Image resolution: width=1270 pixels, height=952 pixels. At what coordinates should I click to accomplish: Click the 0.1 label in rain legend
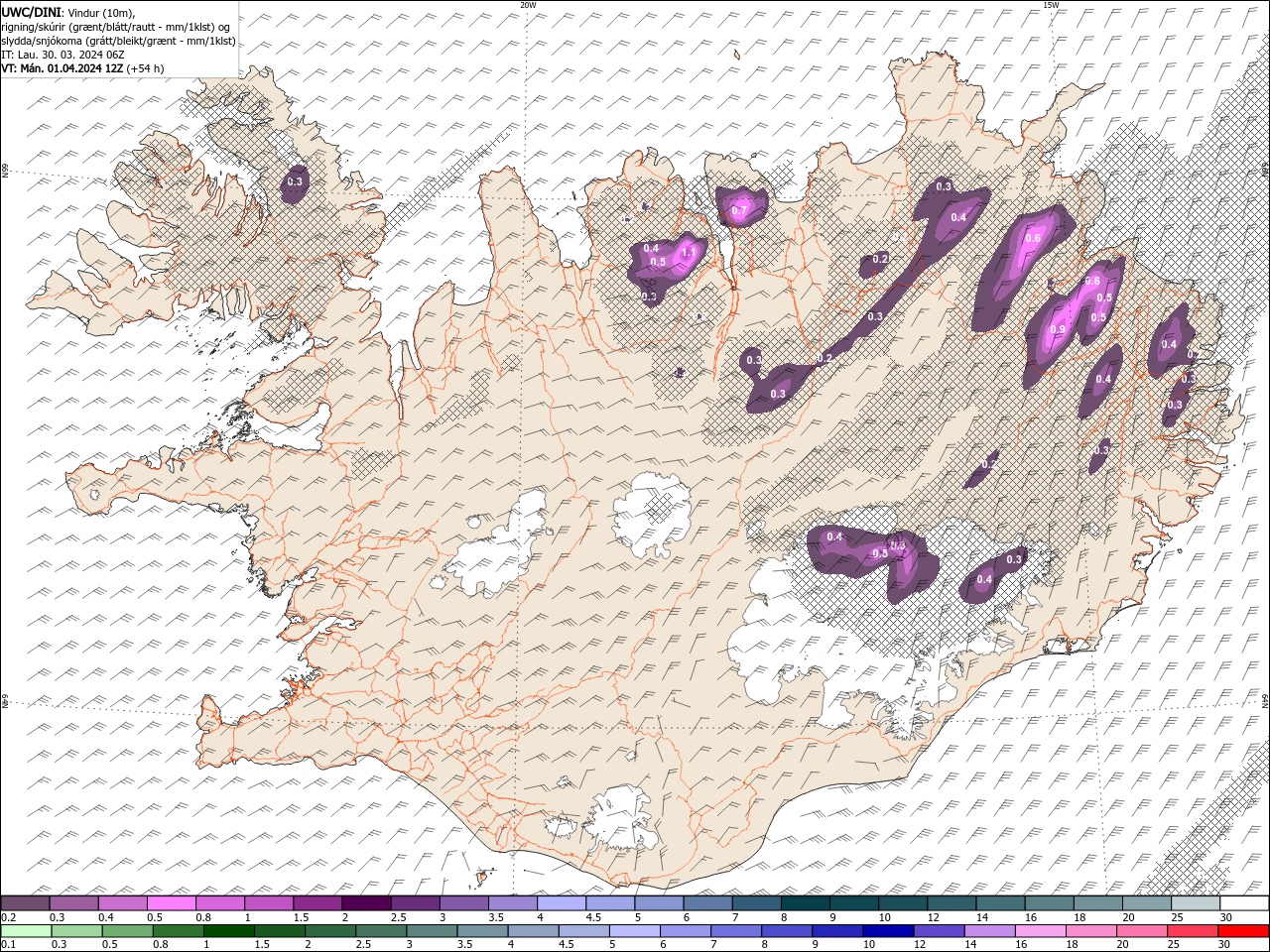(x=8, y=944)
